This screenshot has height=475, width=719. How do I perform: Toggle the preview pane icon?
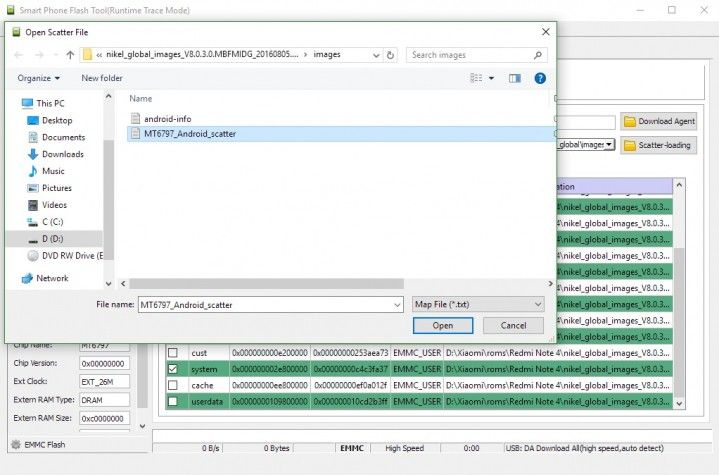pos(515,78)
